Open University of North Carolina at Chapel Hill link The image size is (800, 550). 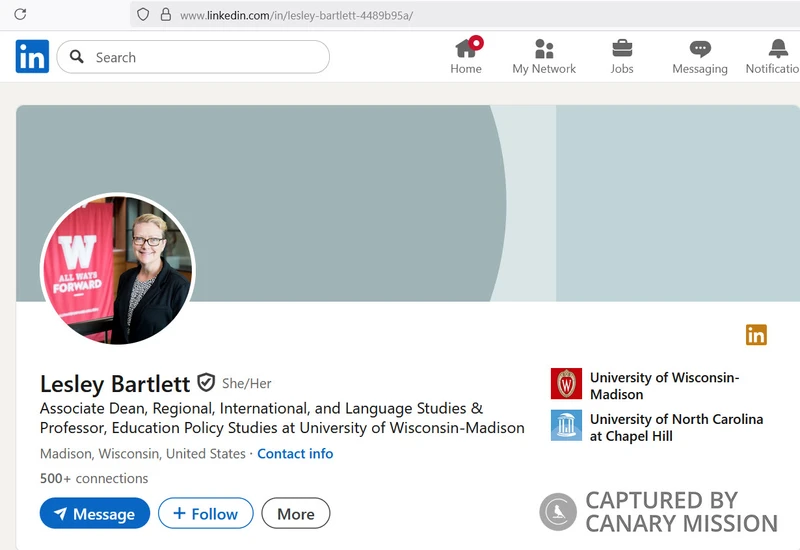tap(677, 428)
